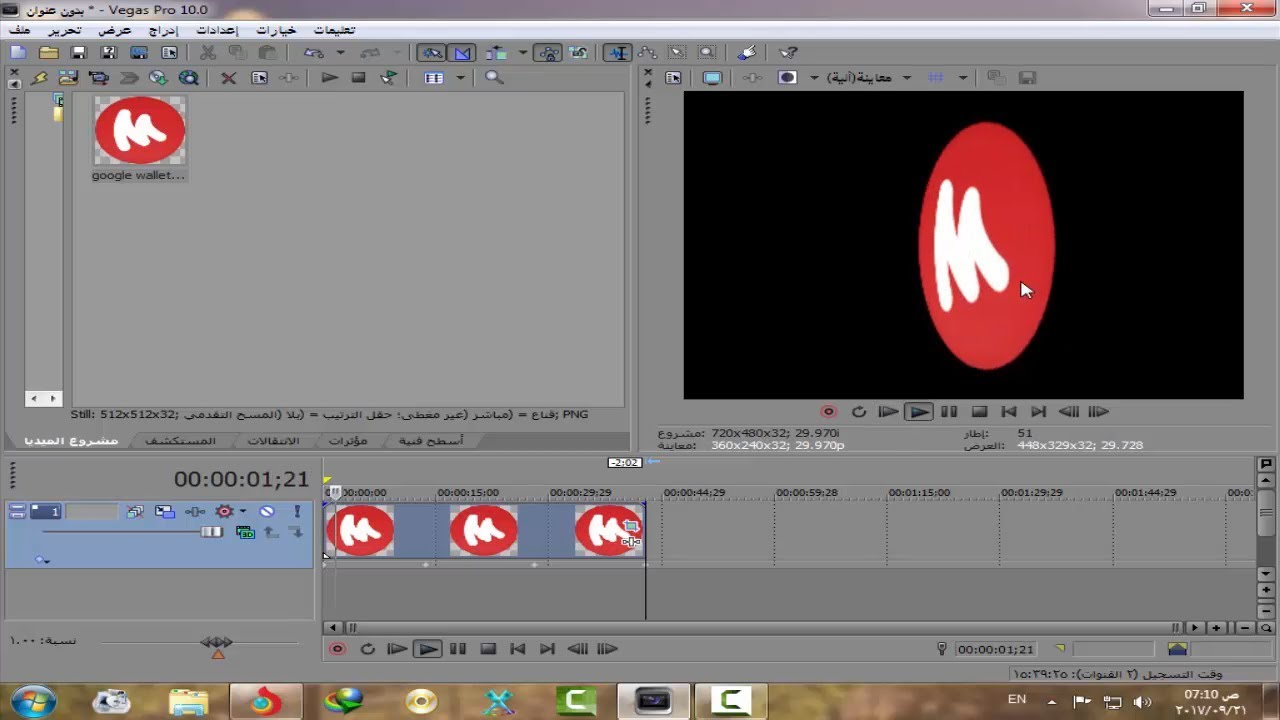
Task: Stop playback in the timeline transport
Action: [x=488, y=649]
